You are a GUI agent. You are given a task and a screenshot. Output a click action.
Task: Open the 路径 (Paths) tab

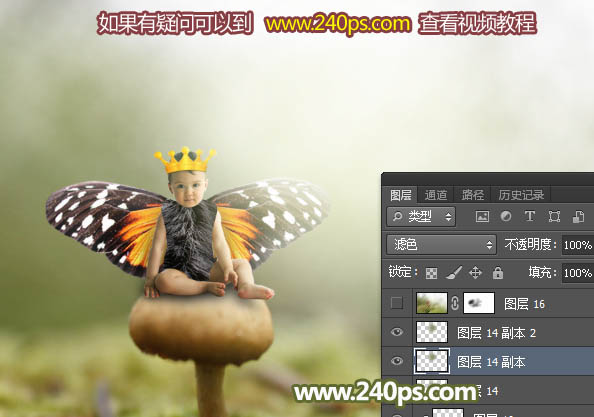tap(472, 195)
